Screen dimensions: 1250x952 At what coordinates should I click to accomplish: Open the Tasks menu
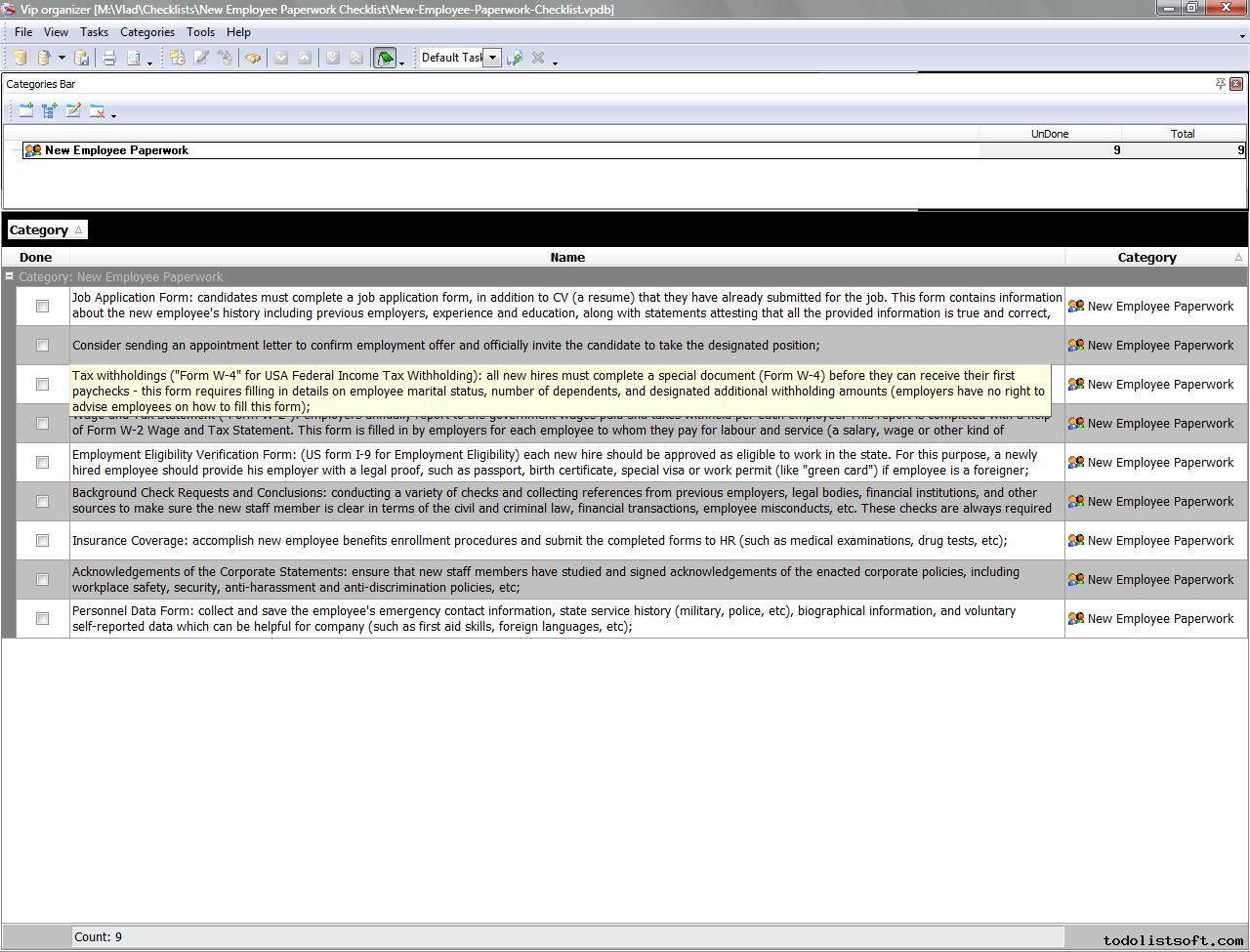click(x=94, y=32)
